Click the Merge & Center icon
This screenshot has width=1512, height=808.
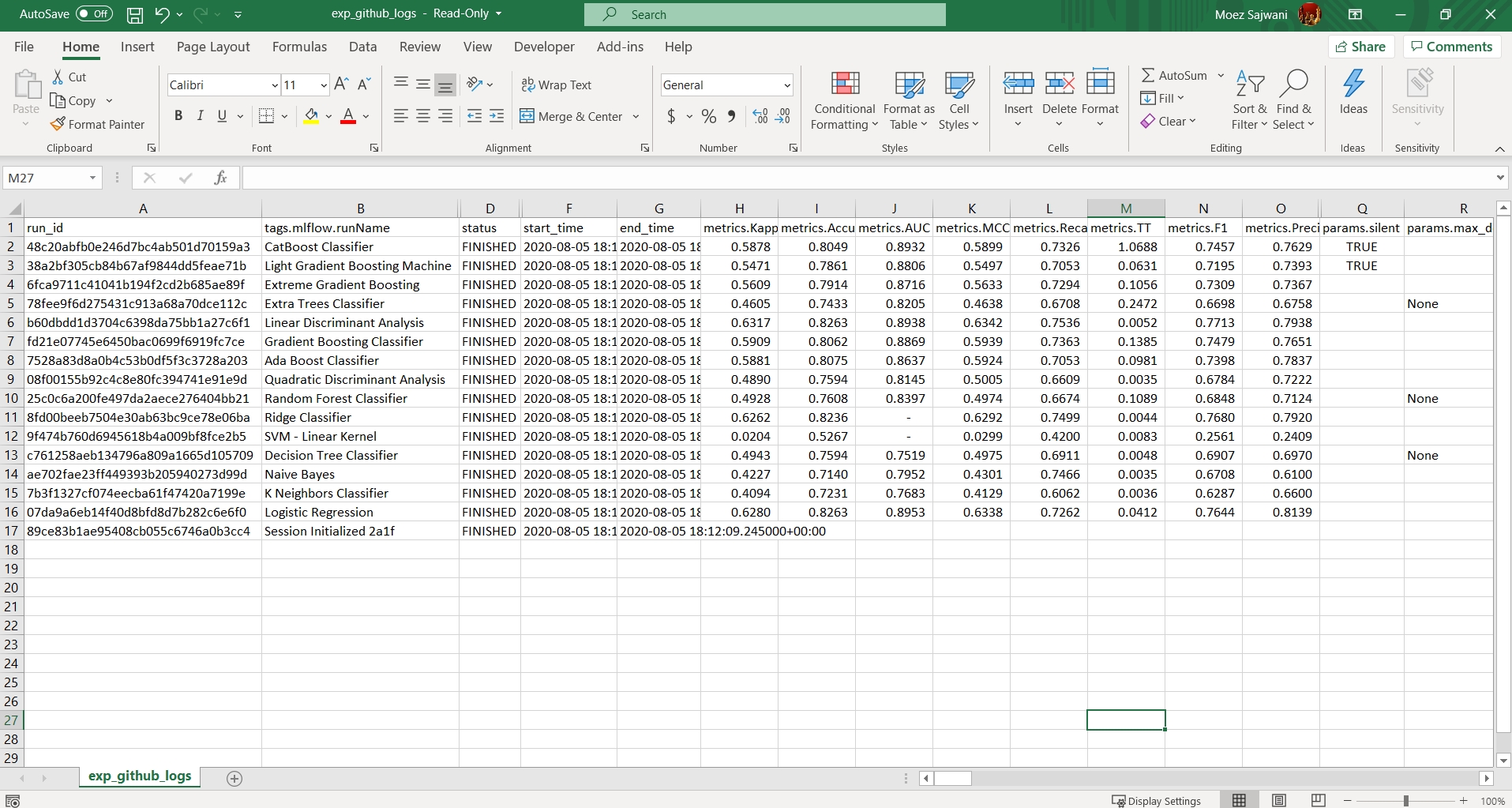pyautogui.click(x=527, y=117)
